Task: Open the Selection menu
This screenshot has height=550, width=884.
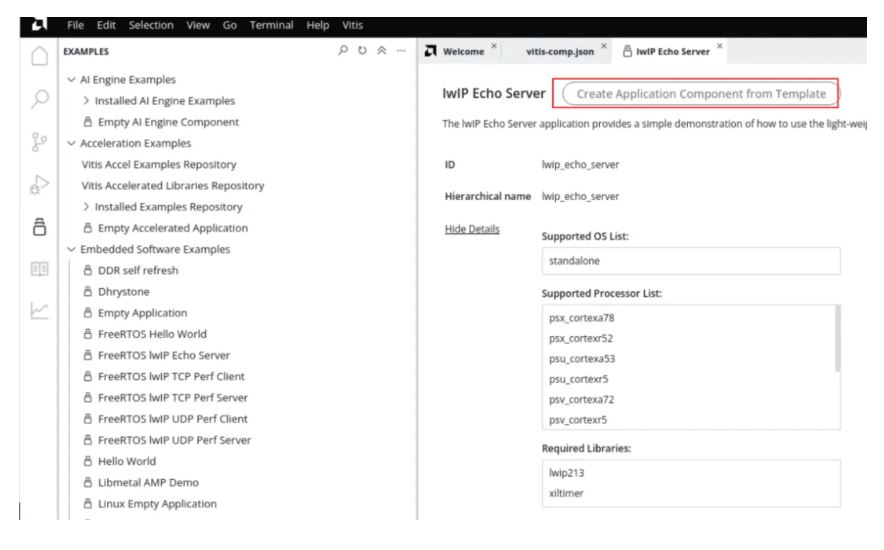Action: tap(151, 25)
